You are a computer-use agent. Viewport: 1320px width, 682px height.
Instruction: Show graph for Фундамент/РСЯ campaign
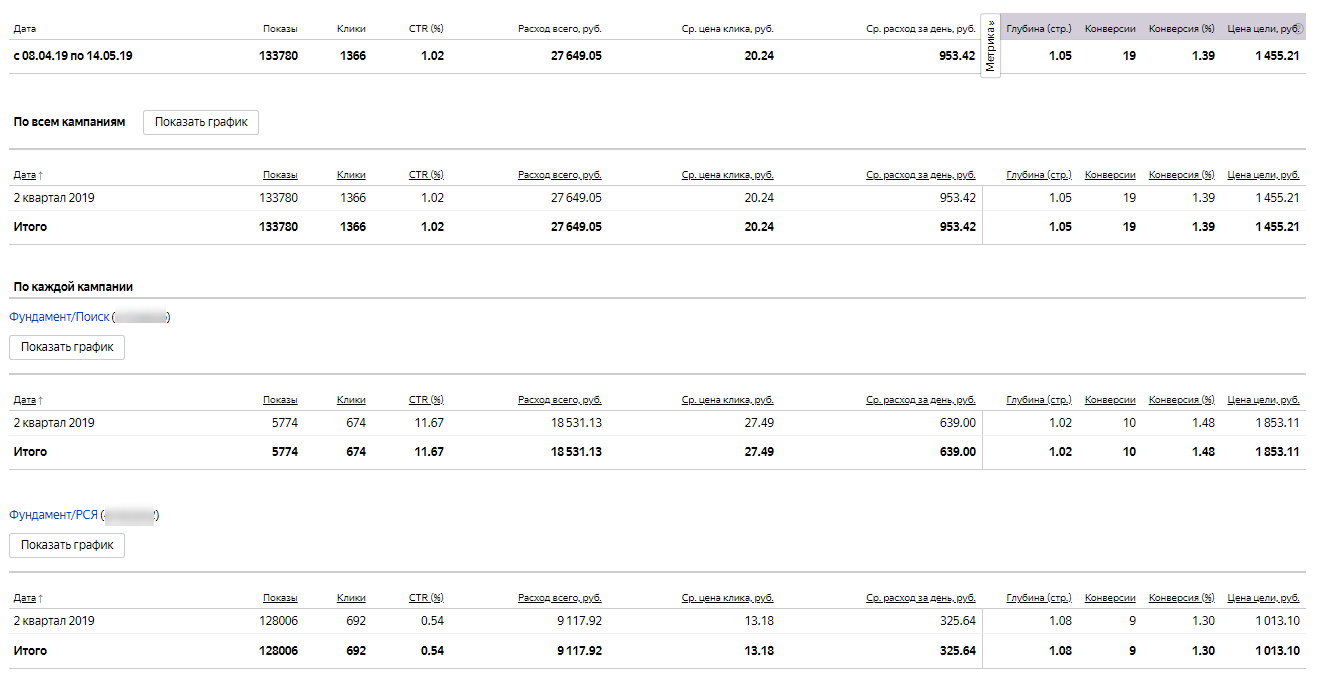click(67, 545)
